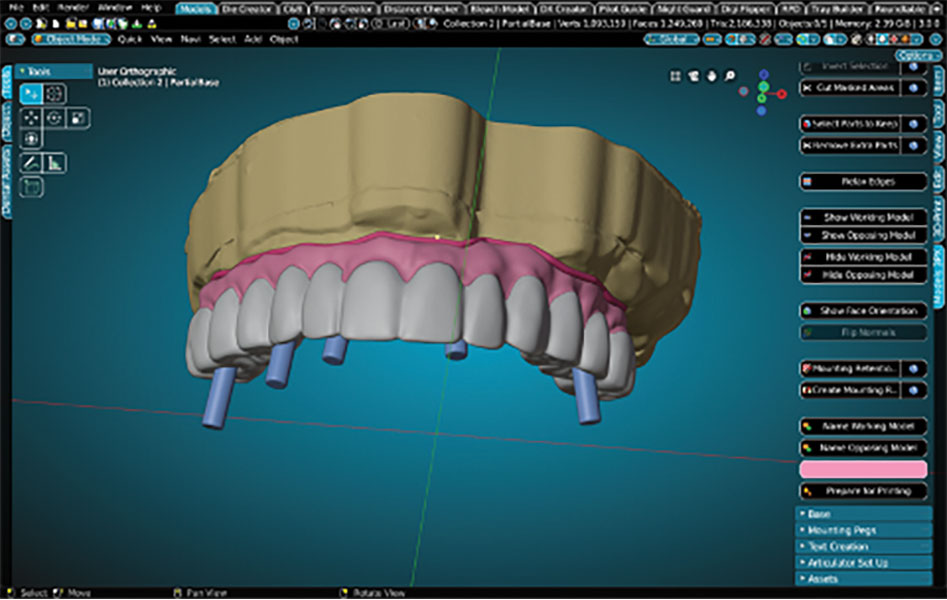
Task: Show the Working Model
Action: pyautogui.click(x=863, y=216)
